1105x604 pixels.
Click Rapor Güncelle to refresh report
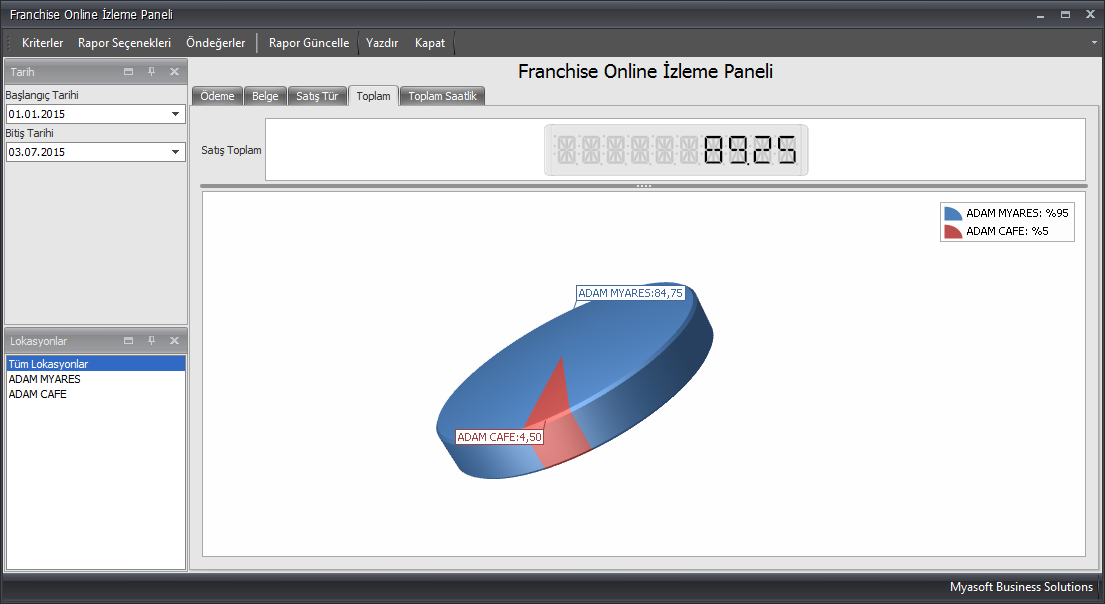coord(309,43)
